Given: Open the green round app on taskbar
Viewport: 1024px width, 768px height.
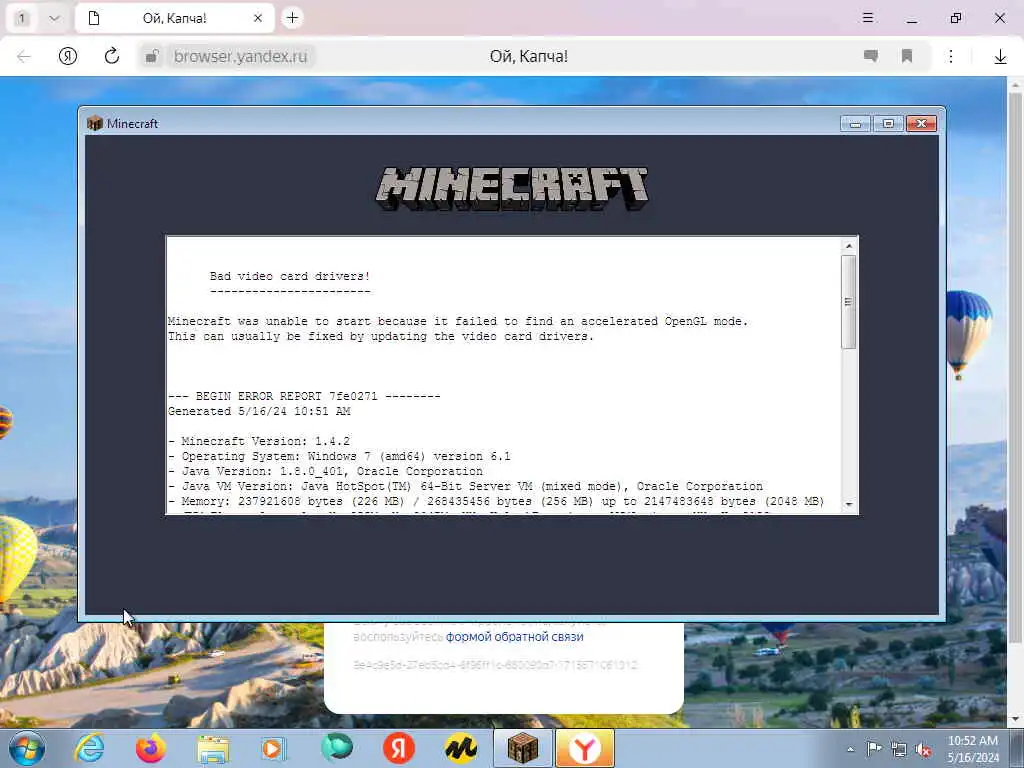Looking at the screenshot, I should (337, 748).
